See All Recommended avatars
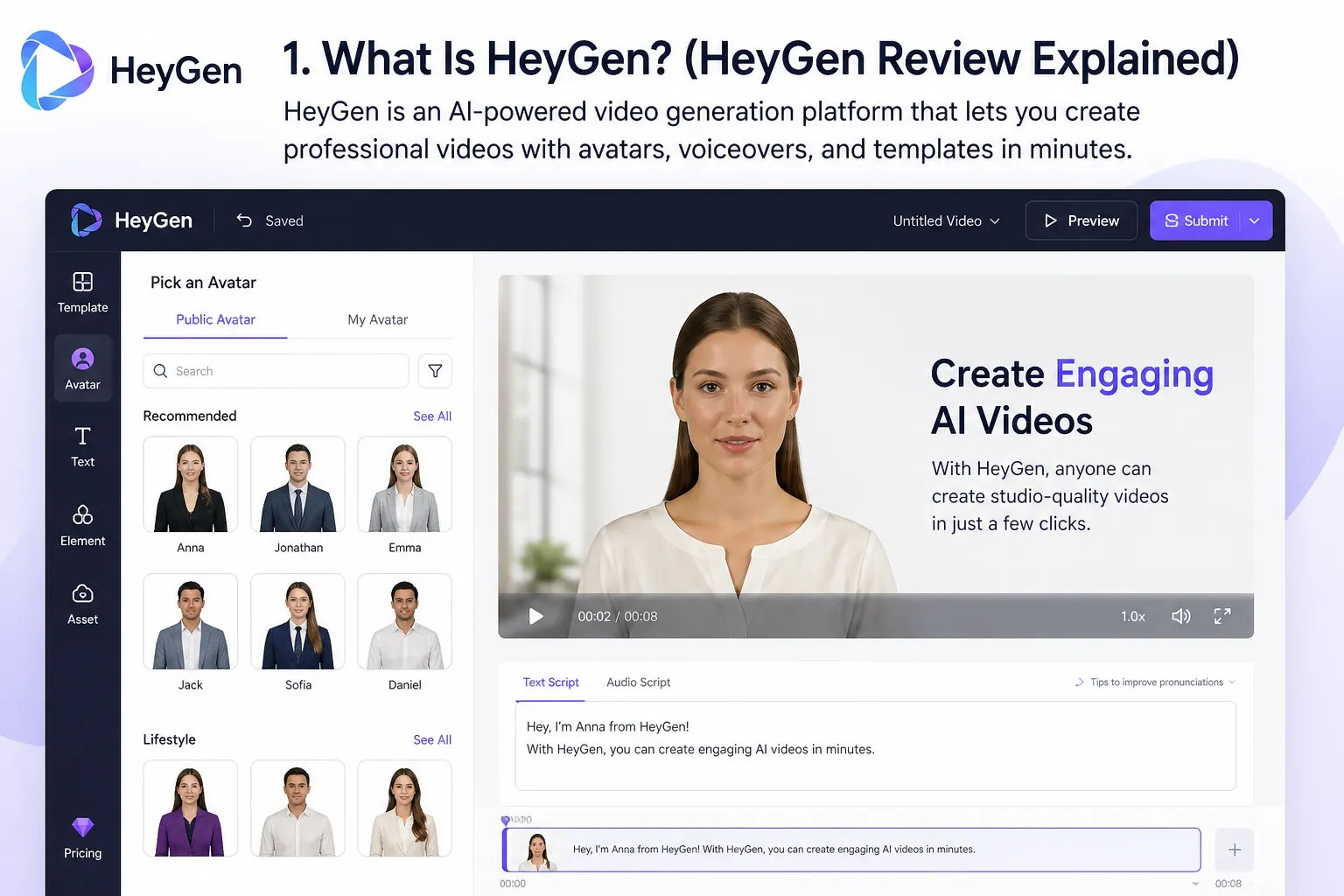This screenshot has height=896, width=1344. [x=432, y=416]
